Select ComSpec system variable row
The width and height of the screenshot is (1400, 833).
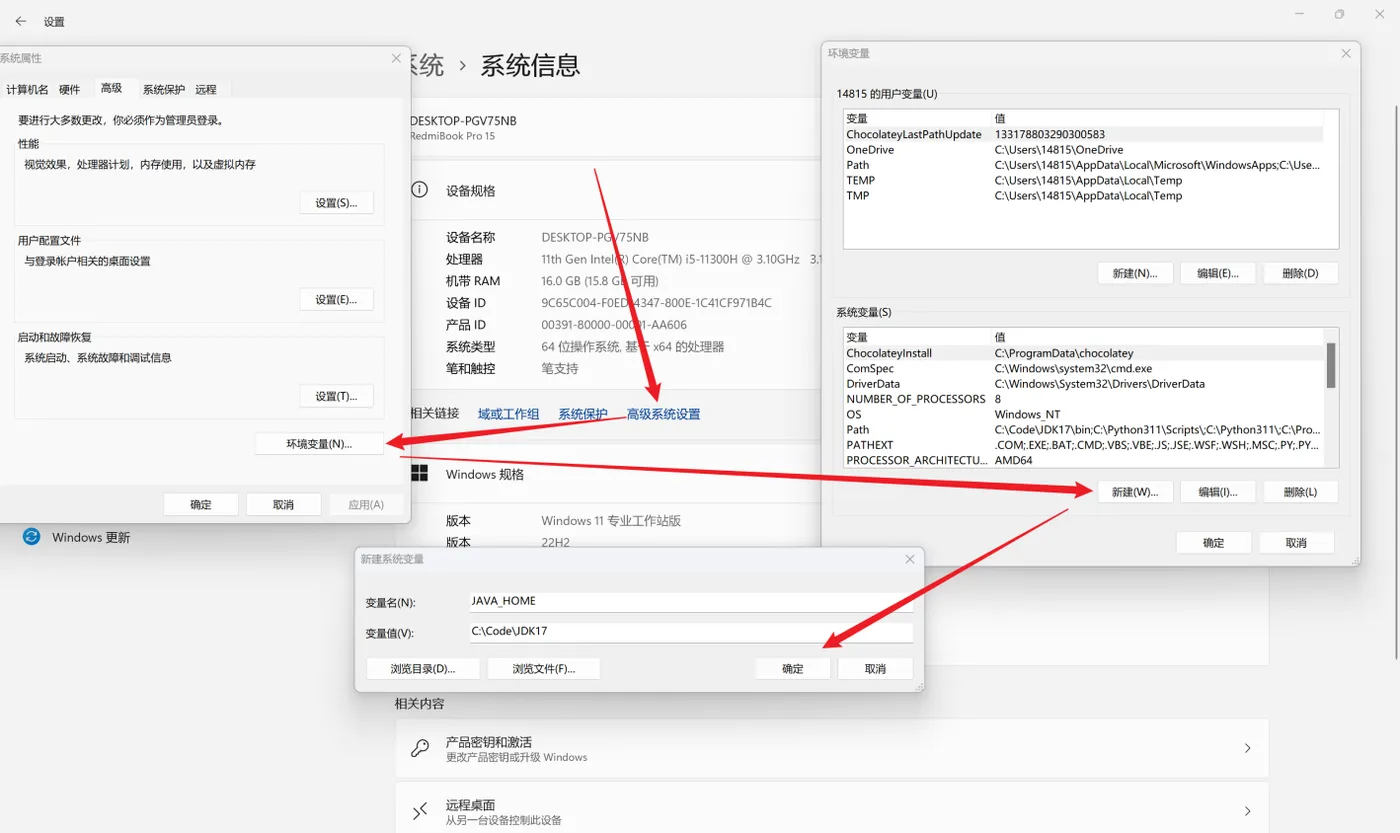(x=1084, y=369)
